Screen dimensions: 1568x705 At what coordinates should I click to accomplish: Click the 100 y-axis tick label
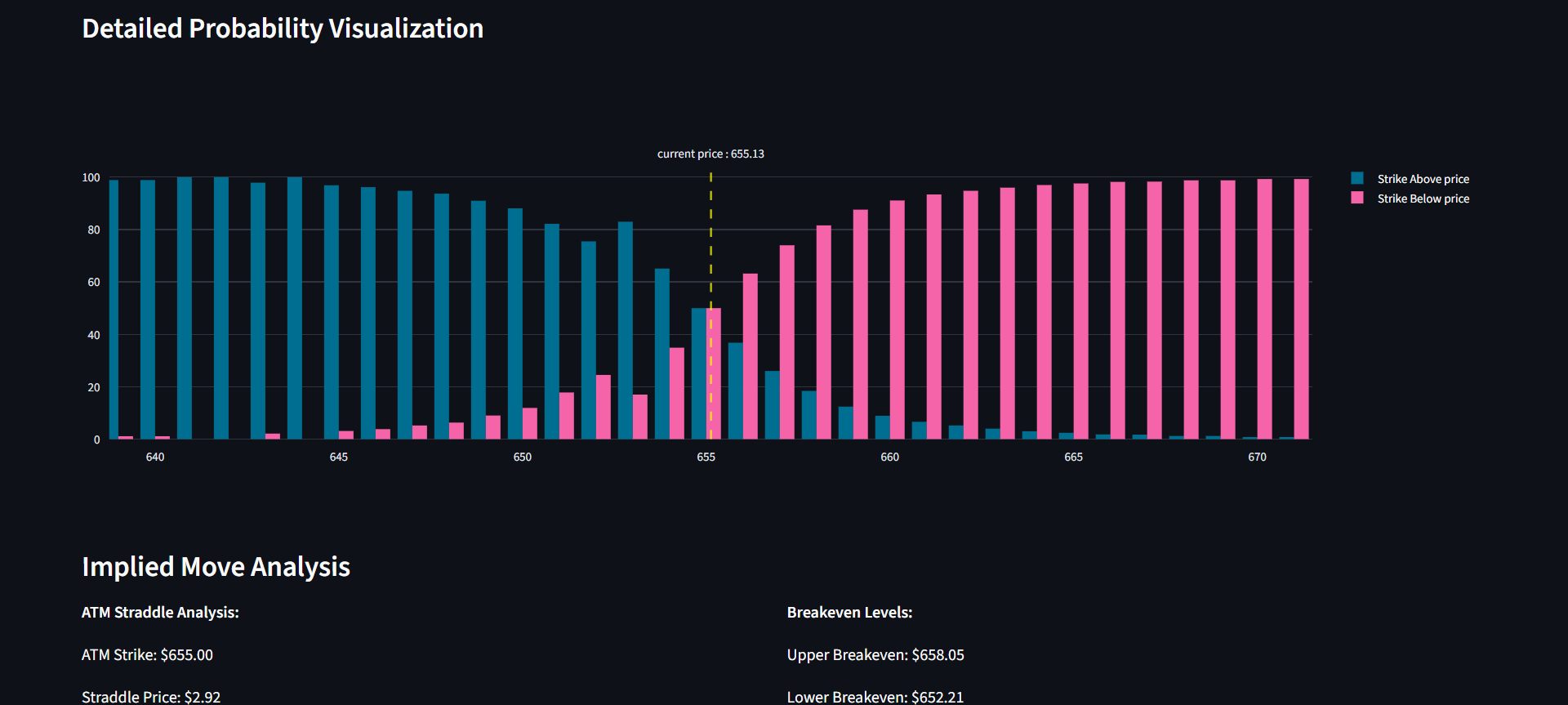[x=91, y=178]
